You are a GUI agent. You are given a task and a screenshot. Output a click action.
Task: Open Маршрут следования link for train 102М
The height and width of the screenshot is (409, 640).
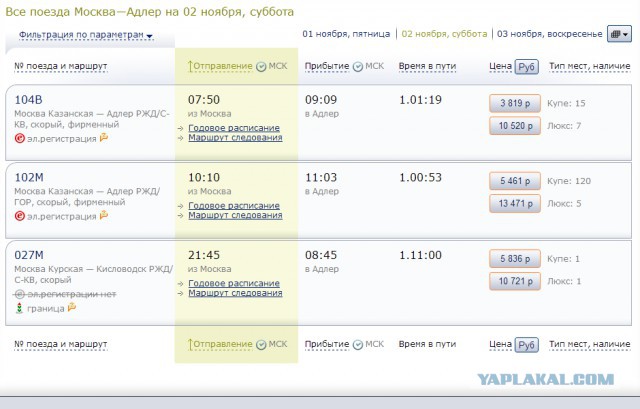point(235,215)
